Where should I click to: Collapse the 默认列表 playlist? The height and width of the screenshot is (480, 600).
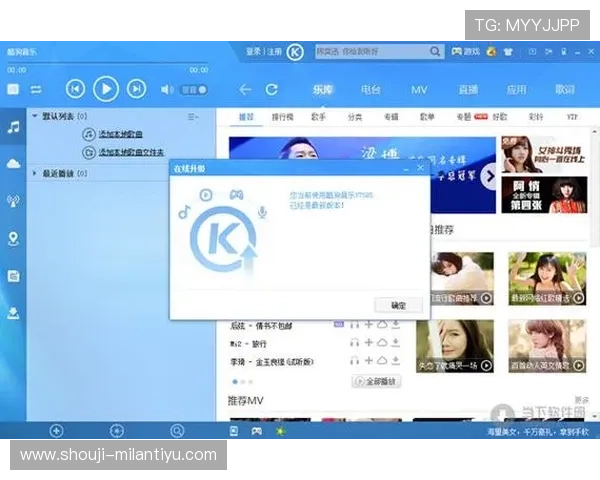click(34, 116)
